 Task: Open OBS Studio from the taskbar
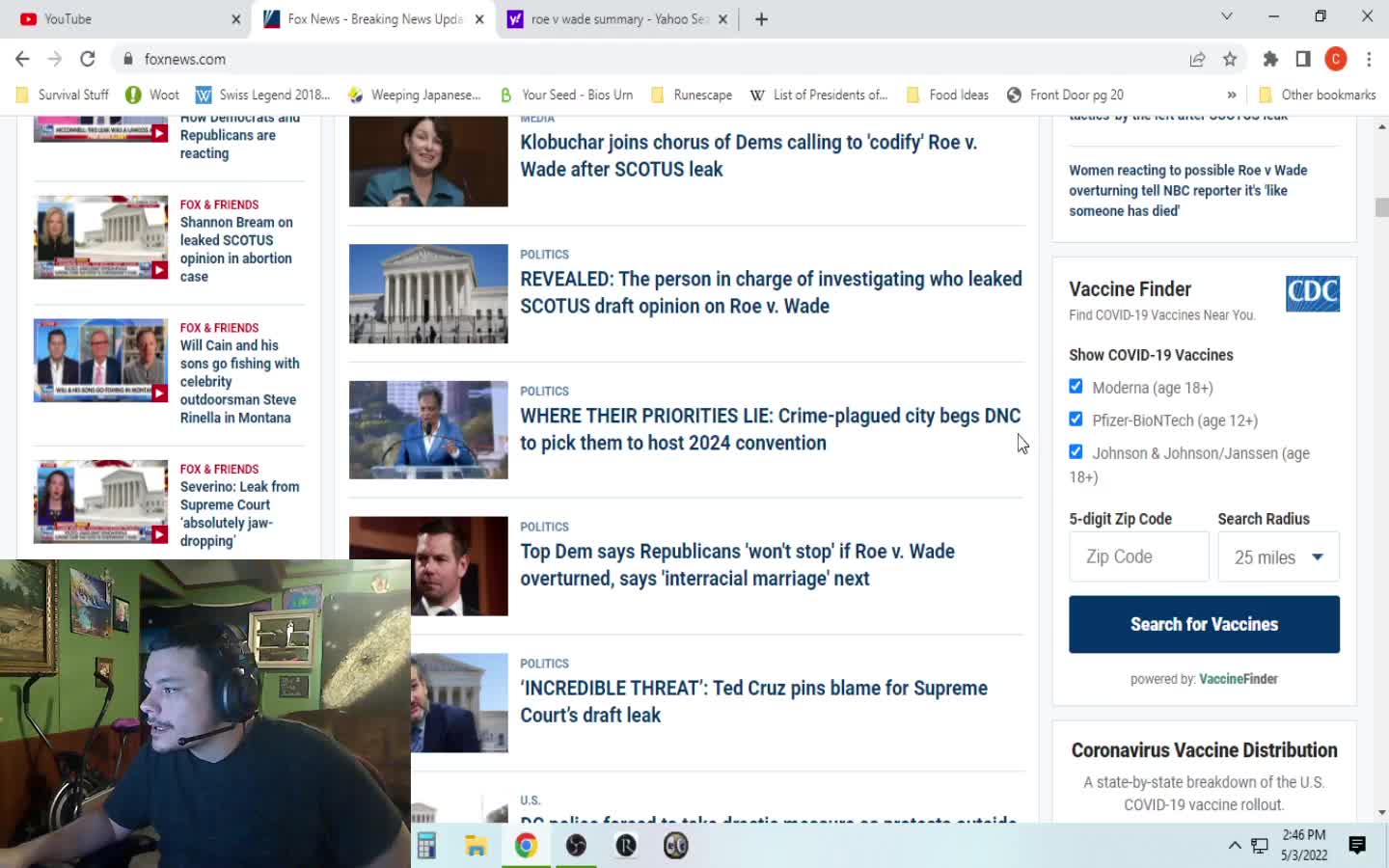576,846
